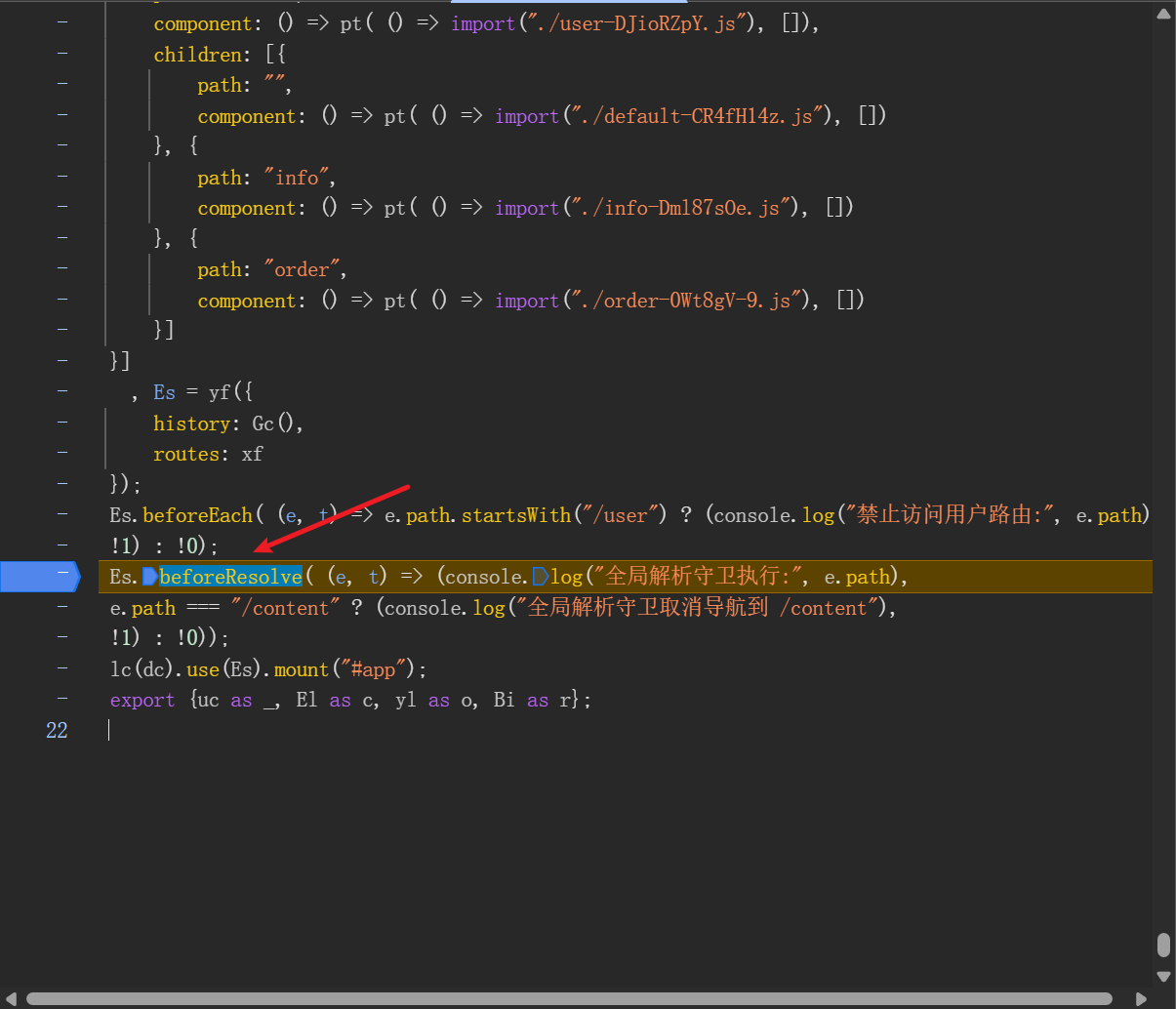The width and height of the screenshot is (1176, 1009).
Task: Click the horizontal scrollbar left arrow
Action: [13, 998]
